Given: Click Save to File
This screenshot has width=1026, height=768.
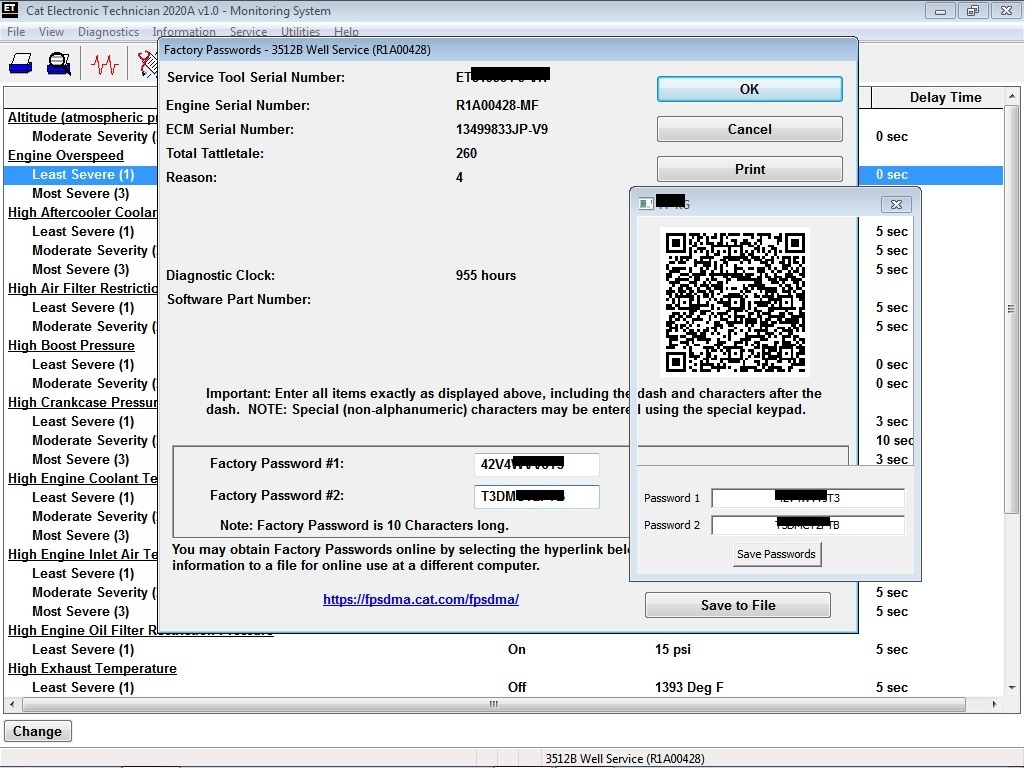Looking at the screenshot, I should click(737, 605).
